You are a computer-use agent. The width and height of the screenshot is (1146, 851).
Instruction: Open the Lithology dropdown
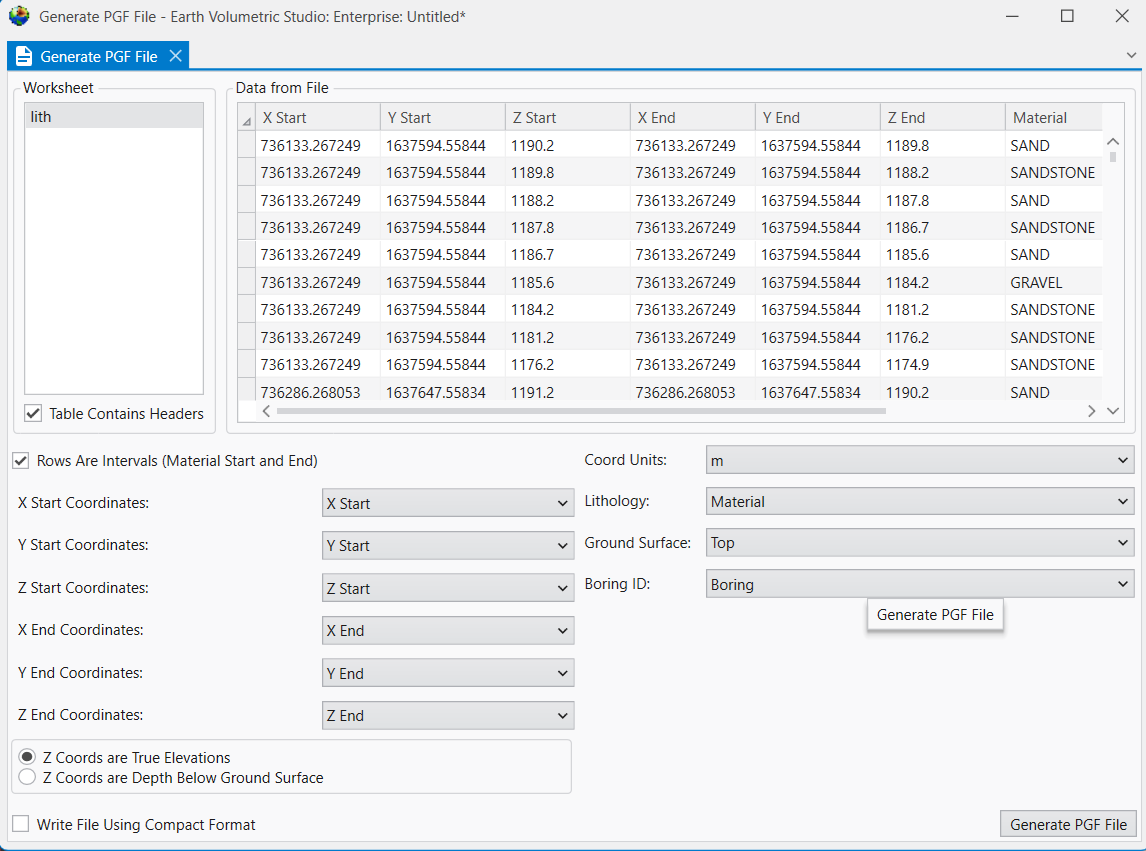(x=919, y=502)
